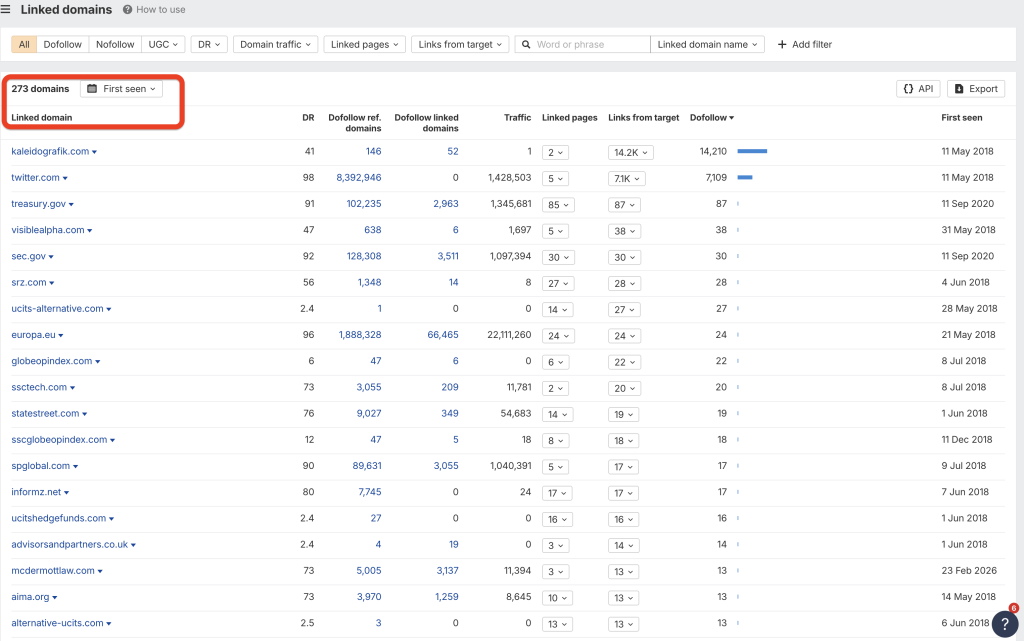Click the 273 domains count text

pos(40,89)
